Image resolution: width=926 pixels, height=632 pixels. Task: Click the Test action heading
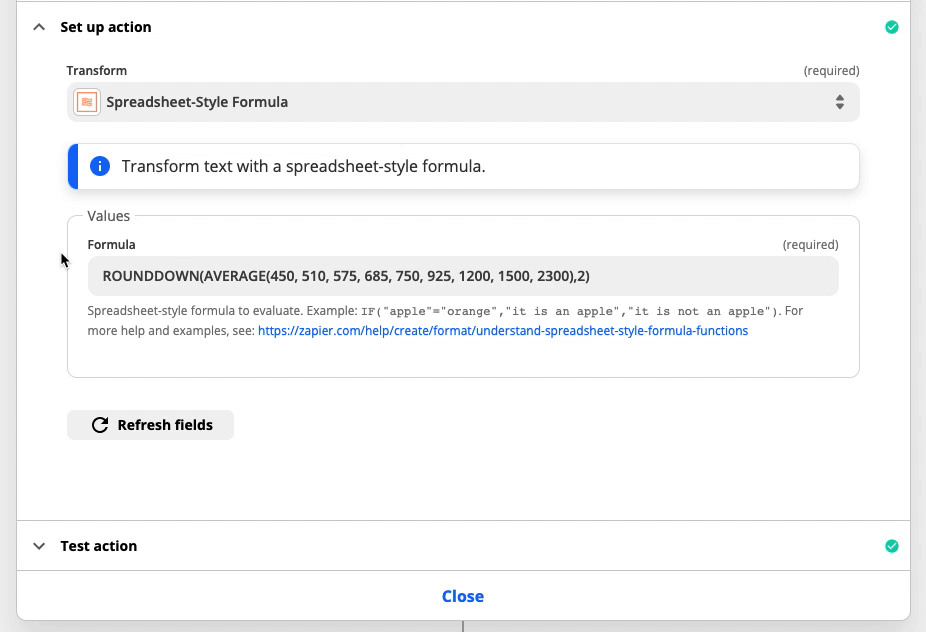(x=99, y=546)
